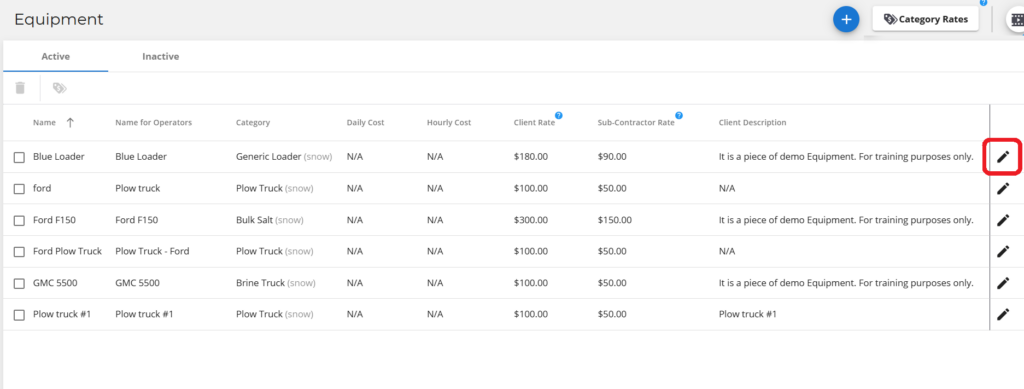
Task: Click the tag icon next to trash
Action: [59, 88]
